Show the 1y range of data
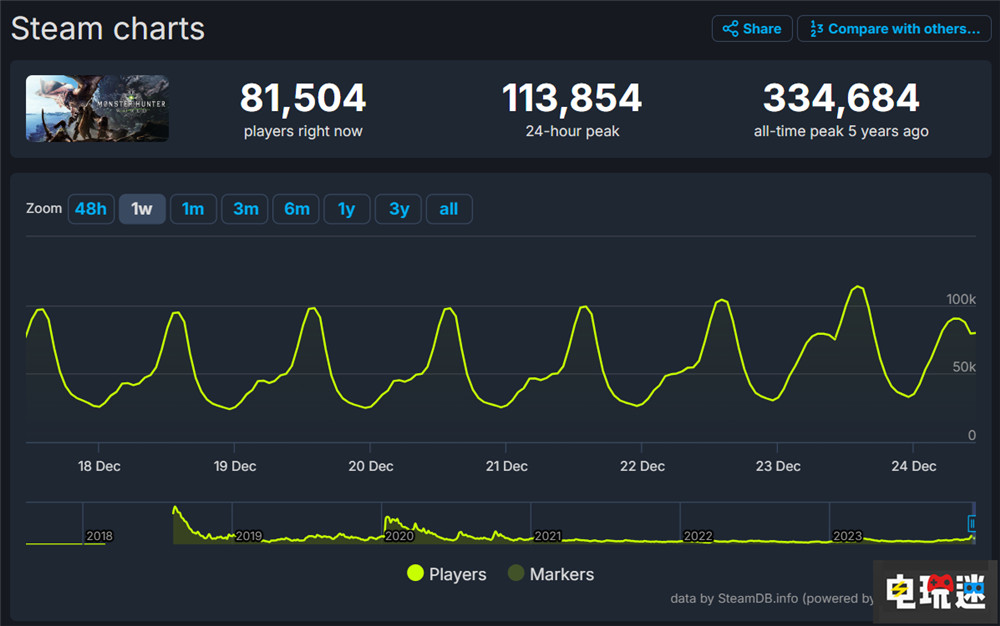1000x626 pixels. [x=346, y=209]
